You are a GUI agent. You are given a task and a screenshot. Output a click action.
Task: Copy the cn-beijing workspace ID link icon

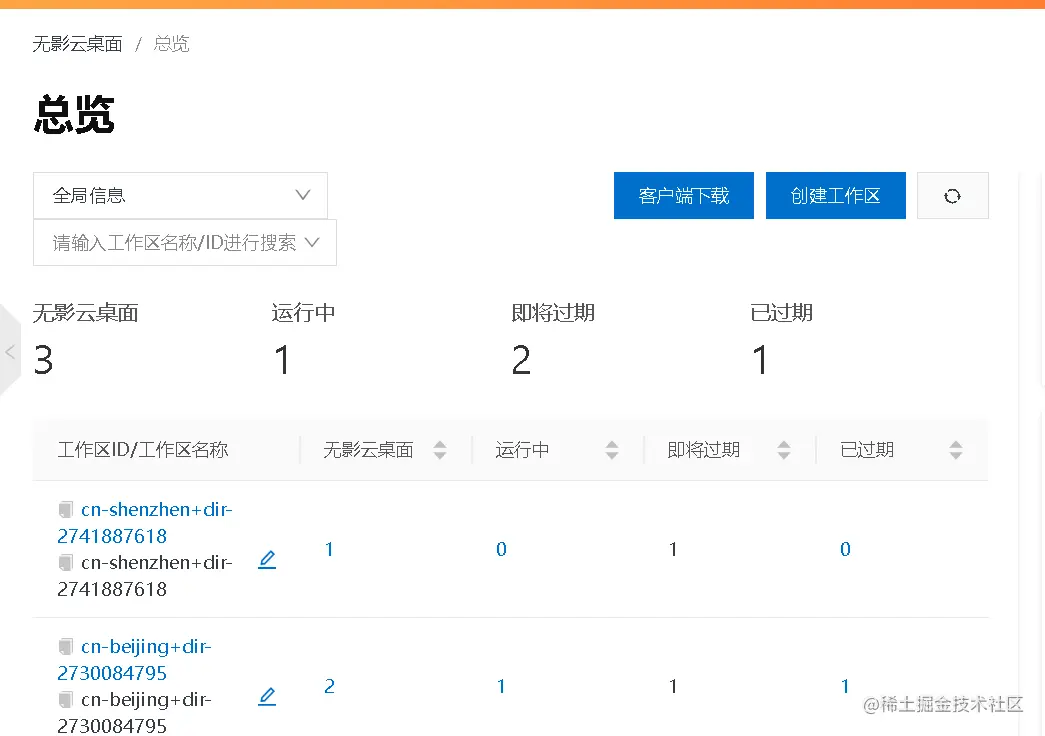[65, 647]
